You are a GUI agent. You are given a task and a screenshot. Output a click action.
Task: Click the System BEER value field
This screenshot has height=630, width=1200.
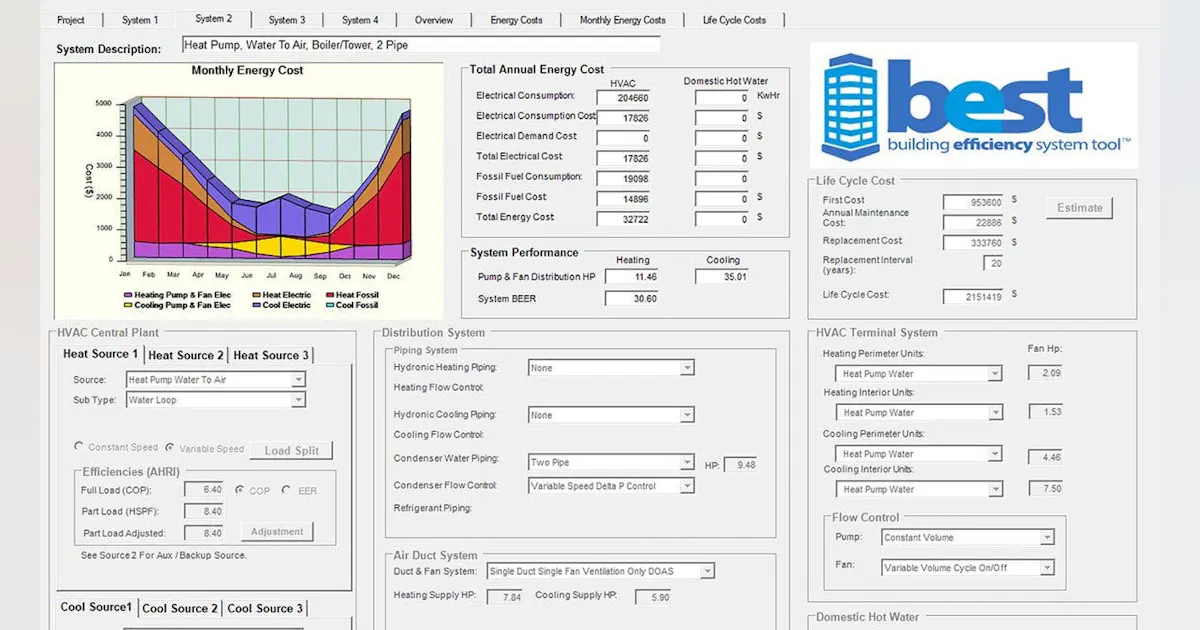click(632, 298)
